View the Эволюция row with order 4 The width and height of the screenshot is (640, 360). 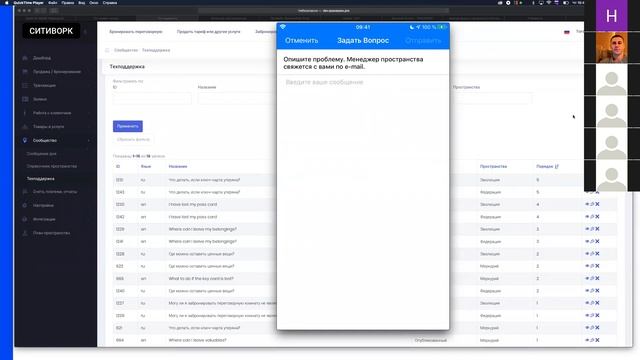pos(587,204)
